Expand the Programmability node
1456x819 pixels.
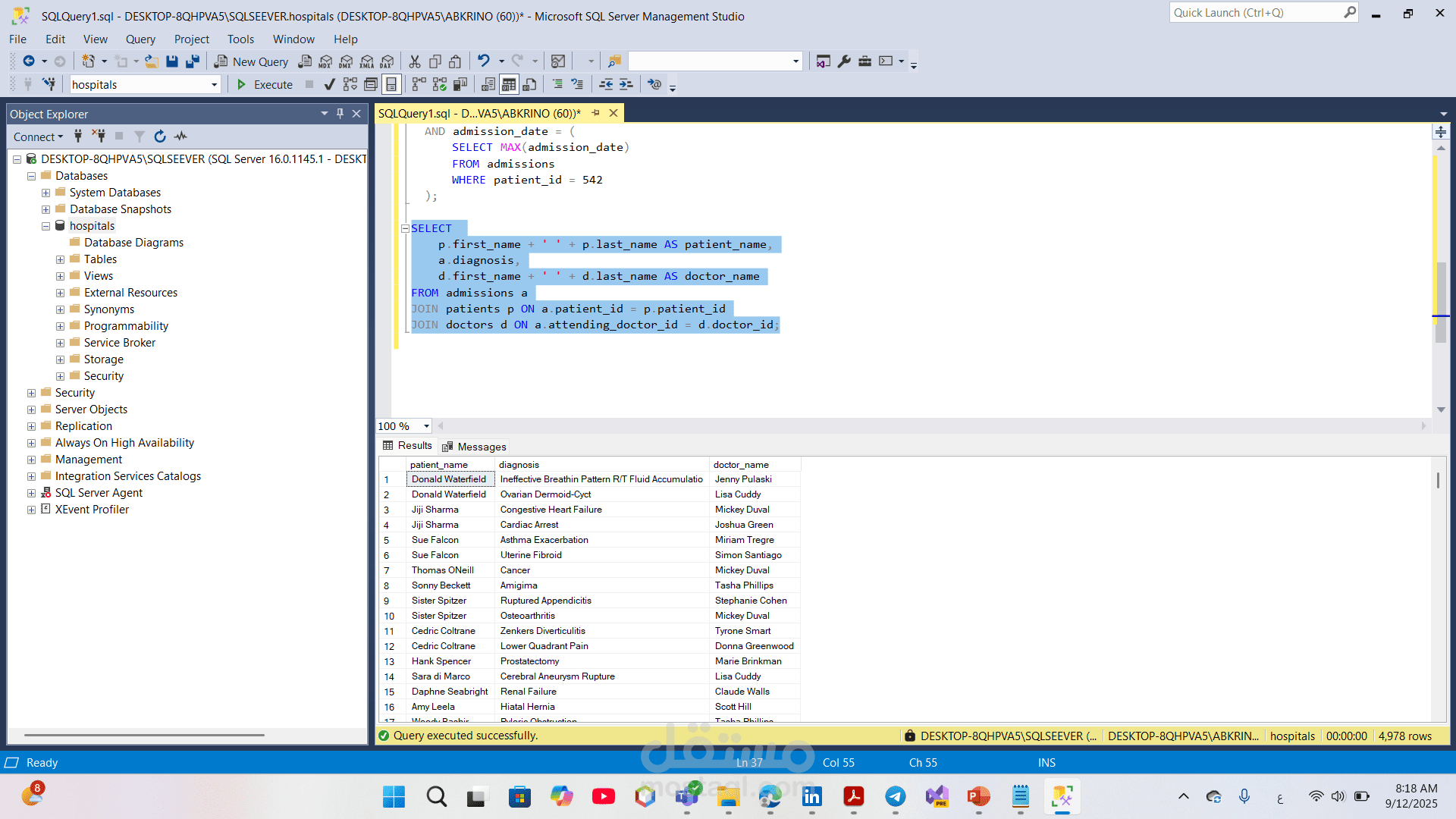(60, 326)
